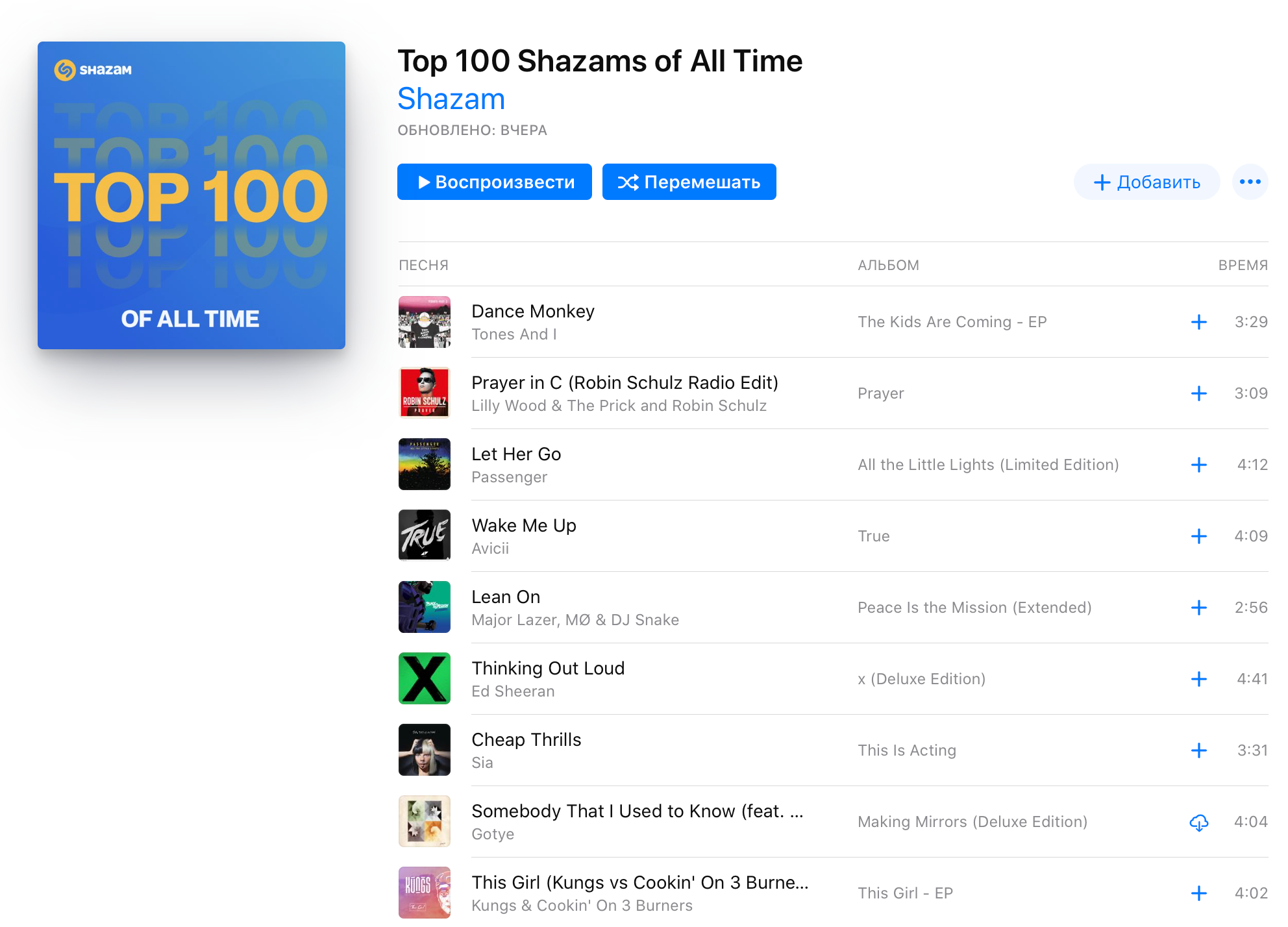The height and width of the screenshot is (927, 1288).
Task: Open the Shazam curator link
Action: (x=451, y=99)
